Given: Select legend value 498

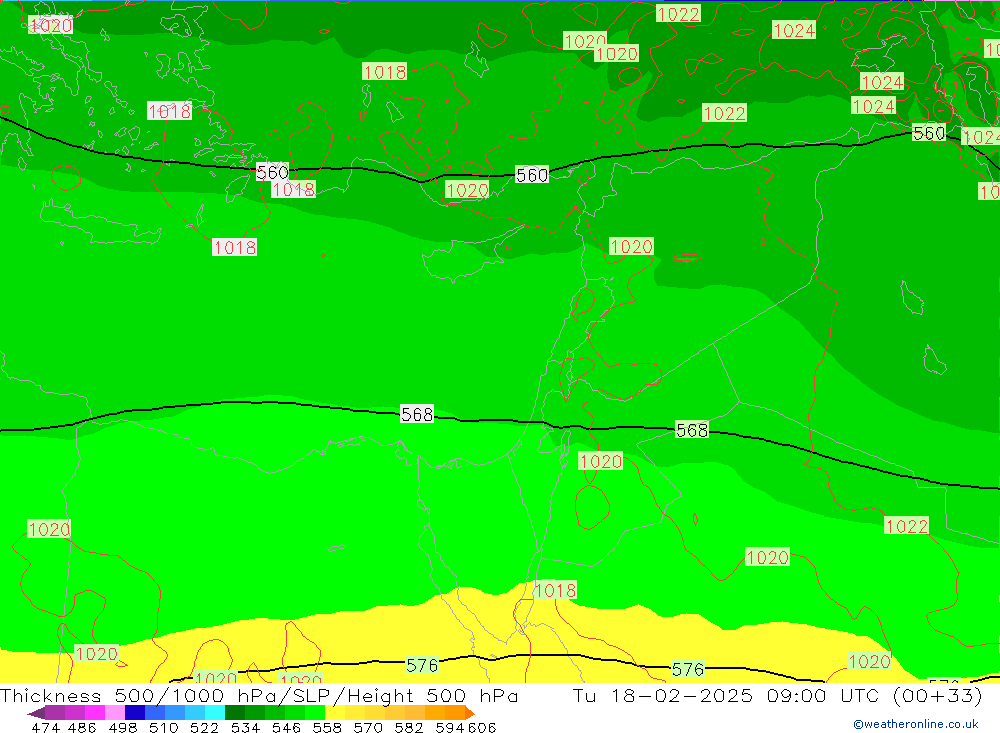Looking at the screenshot, I should click(122, 727).
